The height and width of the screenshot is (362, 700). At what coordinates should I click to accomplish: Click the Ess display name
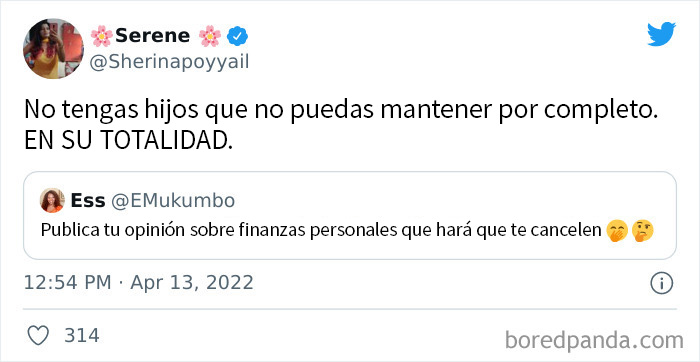(88, 201)
